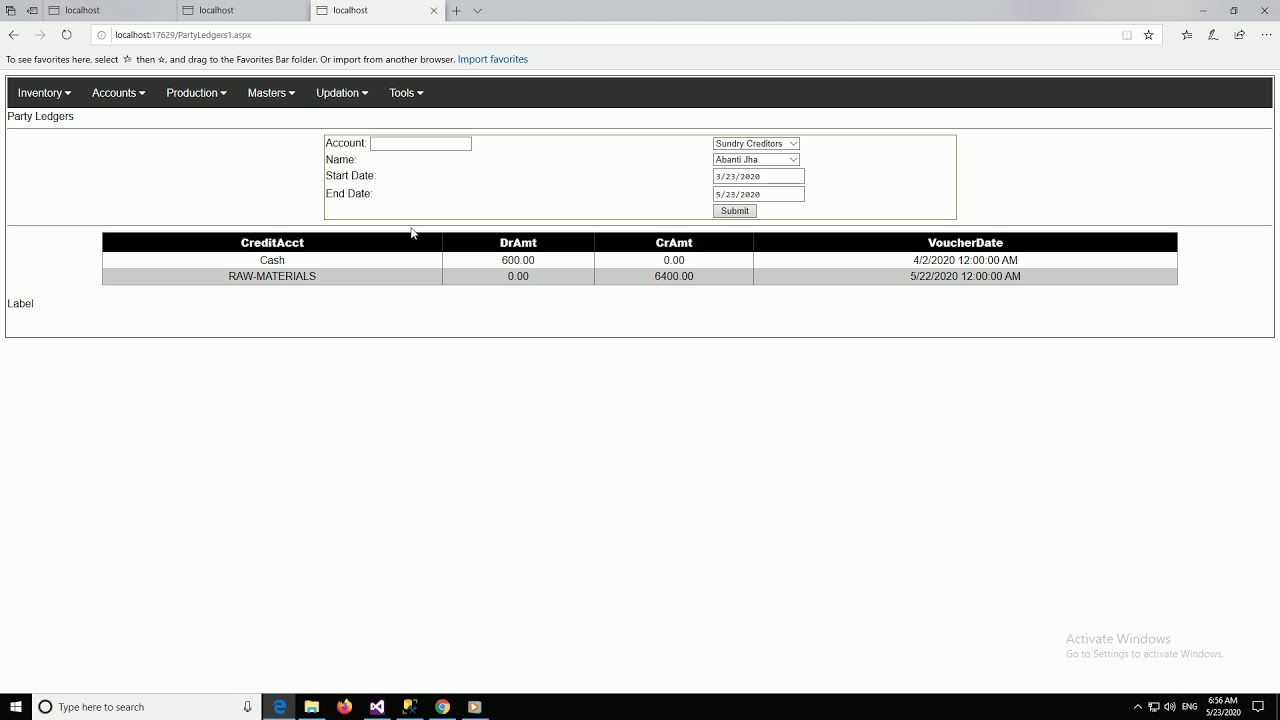Open the Sundry Creditors dropdown
Image resolution: width=1280 pixels, height=720 pixels.
coord(756,144)
